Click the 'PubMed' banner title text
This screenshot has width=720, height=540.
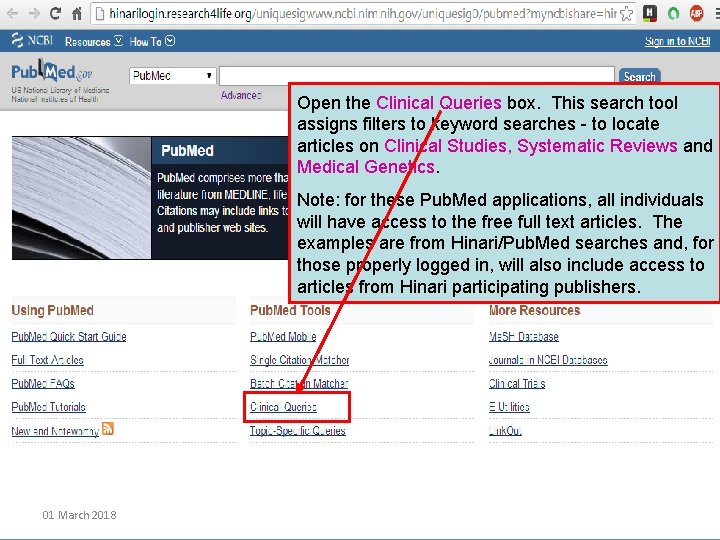point(187,151)
